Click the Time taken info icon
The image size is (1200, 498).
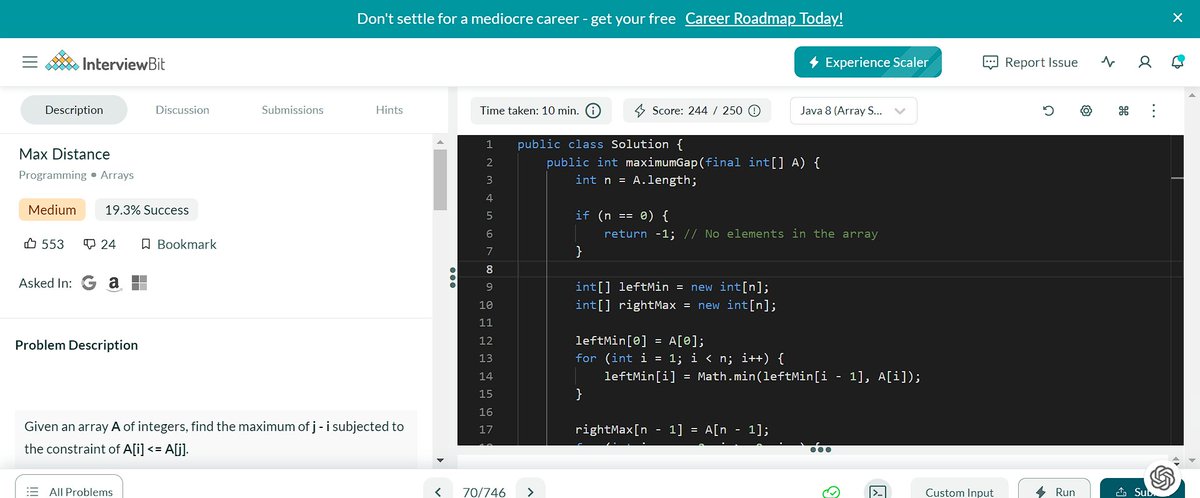(593, 110)
